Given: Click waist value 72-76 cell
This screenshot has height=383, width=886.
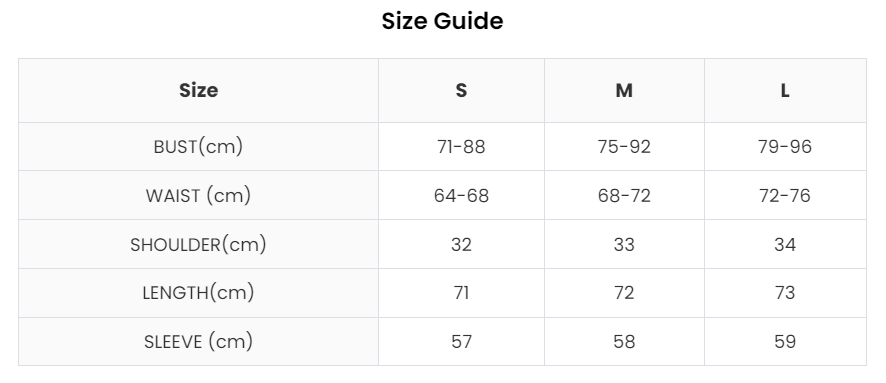Looking at the screenshot, I should coord(785,195).
